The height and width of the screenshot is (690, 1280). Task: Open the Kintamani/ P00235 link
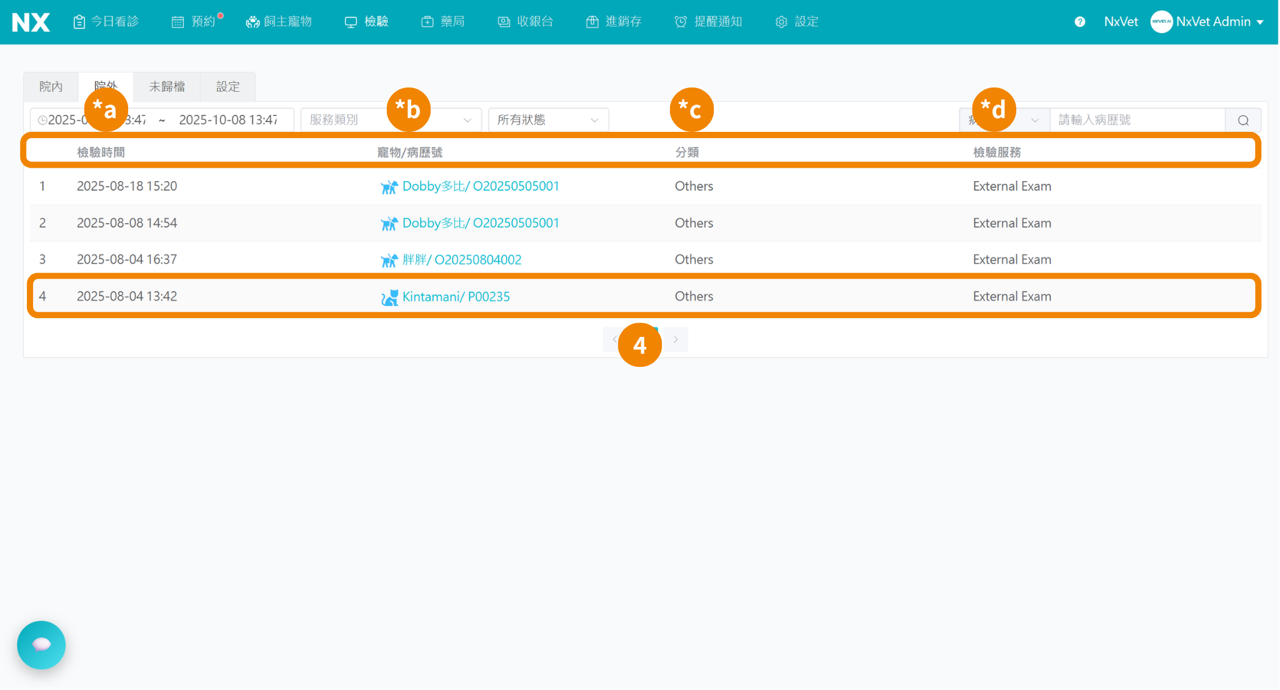pyautogui.click(x=456, y=297)
